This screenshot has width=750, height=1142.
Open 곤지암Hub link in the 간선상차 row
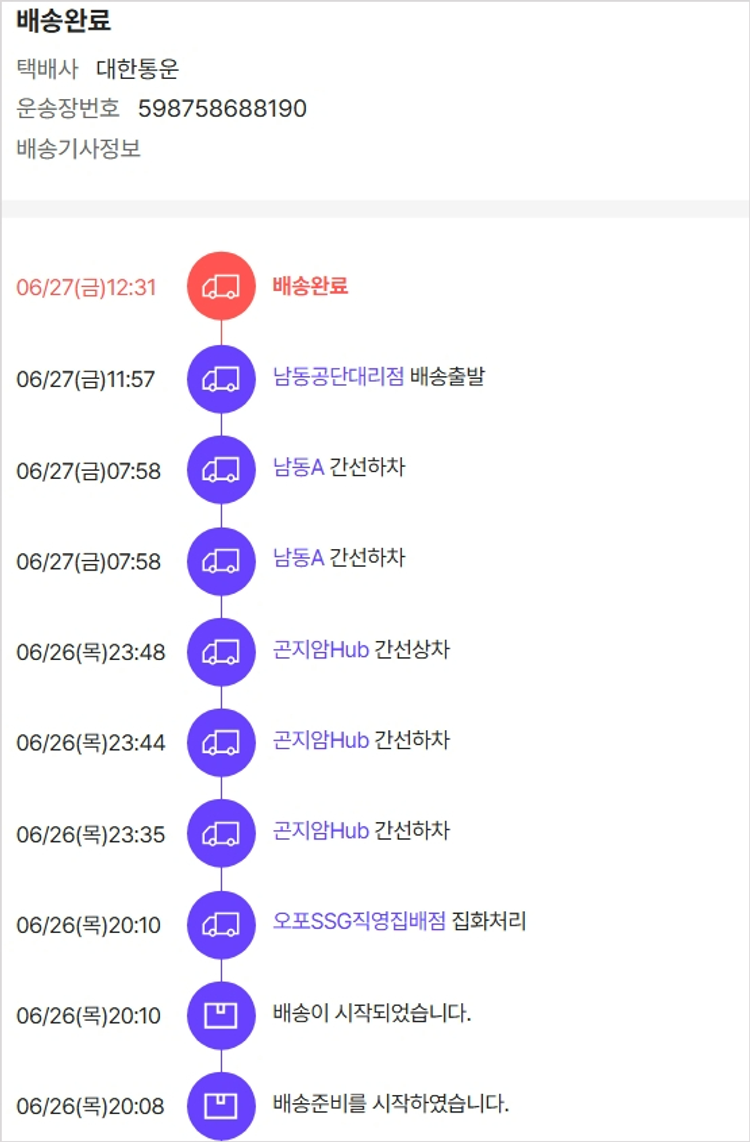coord(321,650)
